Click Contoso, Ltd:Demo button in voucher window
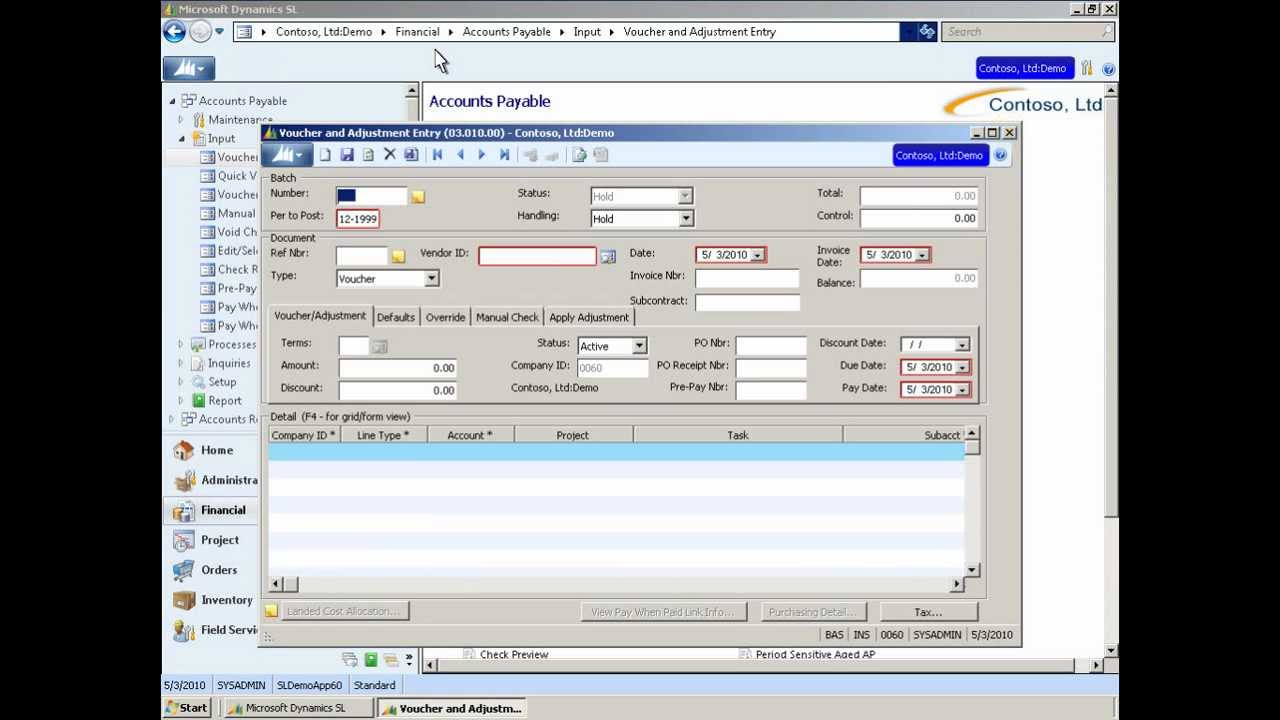 (x=939, y=155)
